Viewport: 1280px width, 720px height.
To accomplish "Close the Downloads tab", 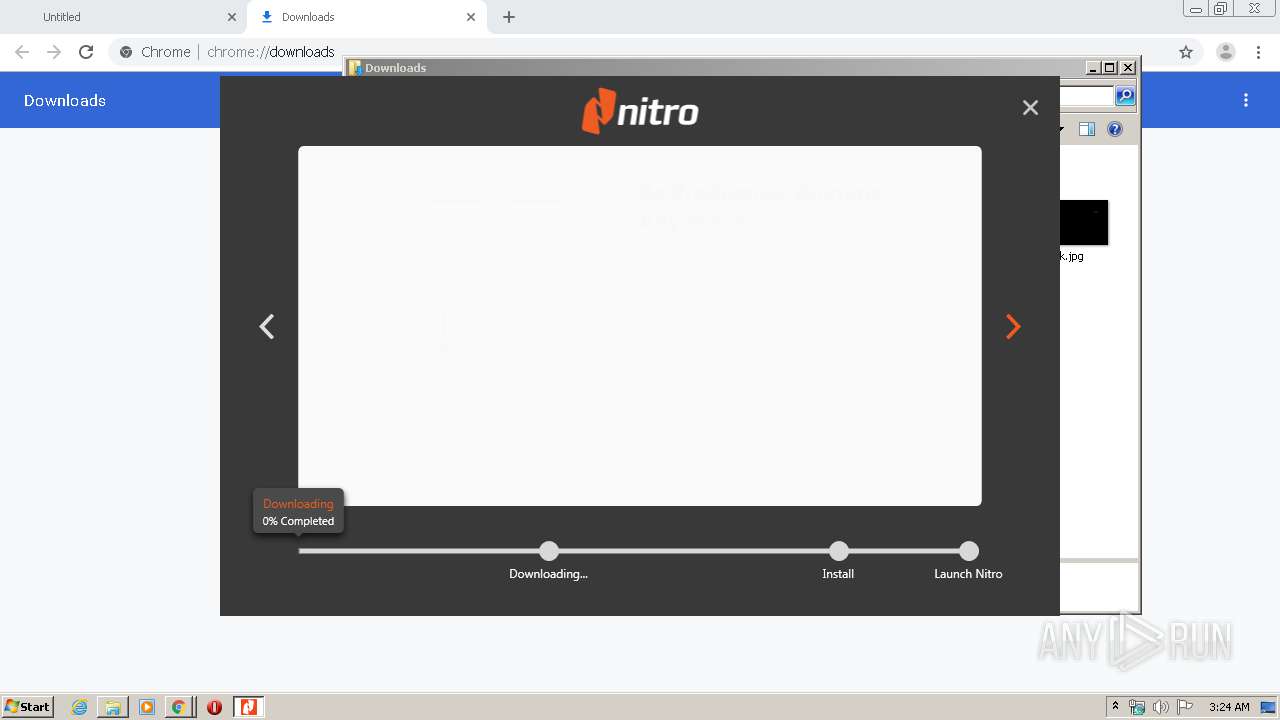I will (x=471, y=17).
